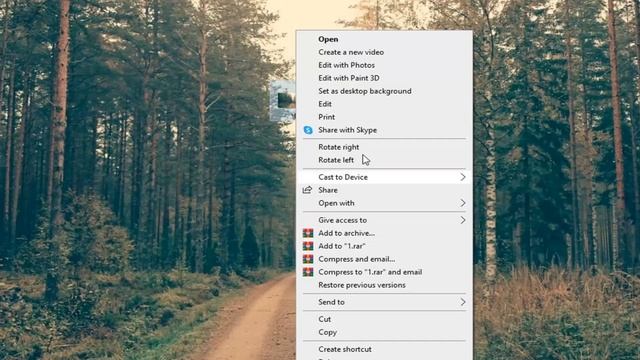Image resolution: width=640 pixels, height=360 pixels.
Task: Click WinRAR icon next to Add to "1.rar"
Action: 308,246
